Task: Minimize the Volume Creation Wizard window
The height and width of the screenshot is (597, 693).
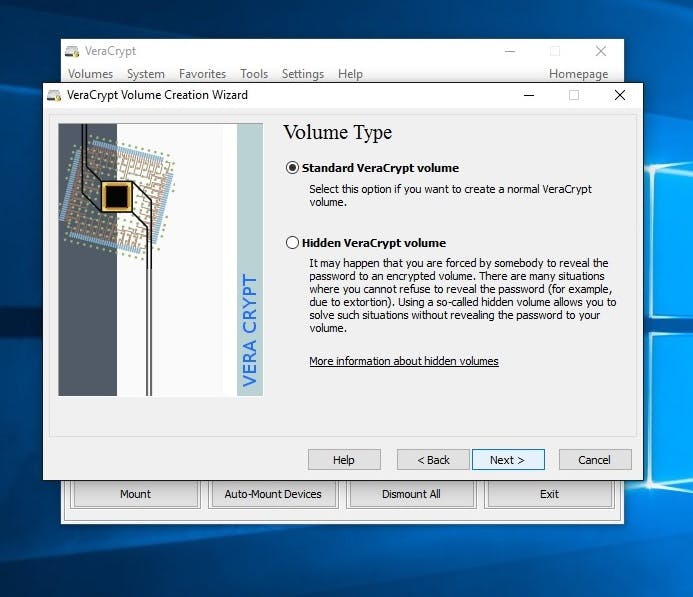Action: click(529, 95)
